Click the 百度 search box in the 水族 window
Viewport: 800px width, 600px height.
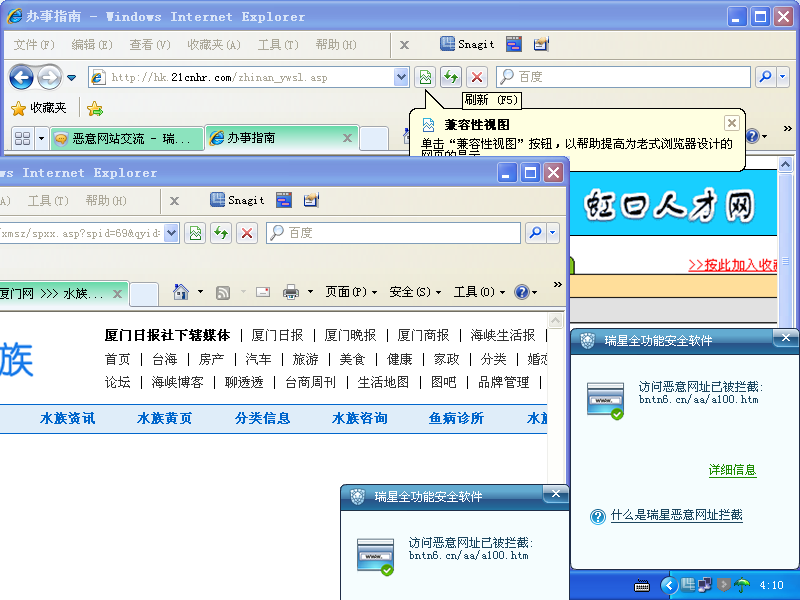click(x=393, y=233)
